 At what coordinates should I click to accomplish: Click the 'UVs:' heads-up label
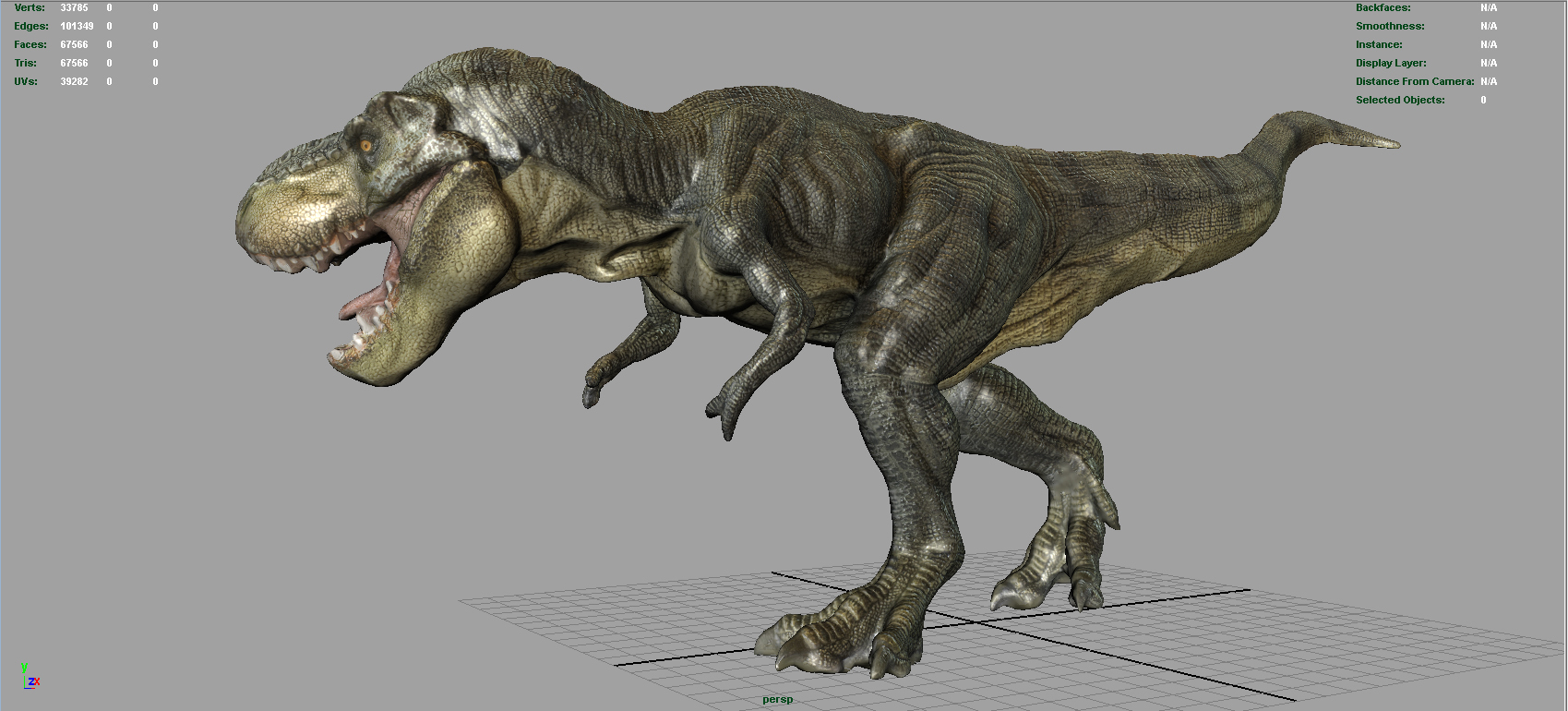pos(26,81)
